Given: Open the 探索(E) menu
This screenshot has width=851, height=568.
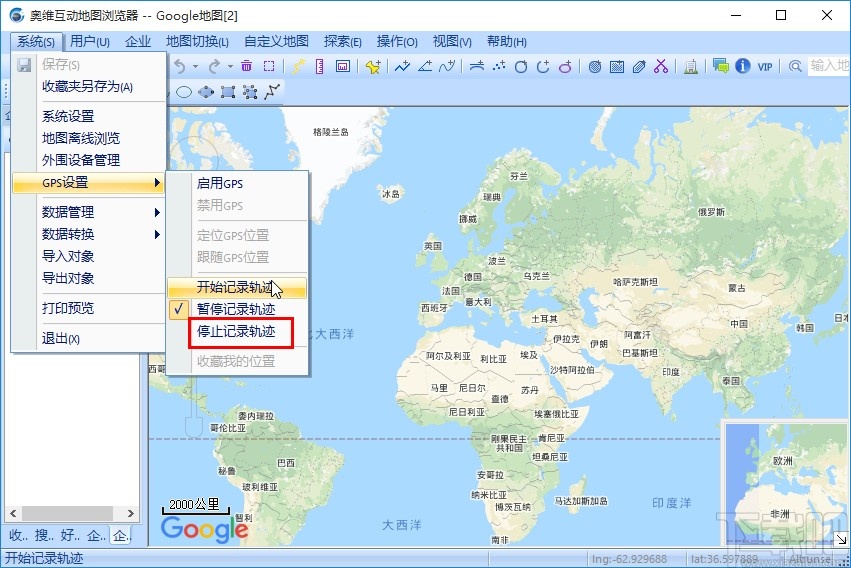Looking at the screenshot, I should coord(342,42).
